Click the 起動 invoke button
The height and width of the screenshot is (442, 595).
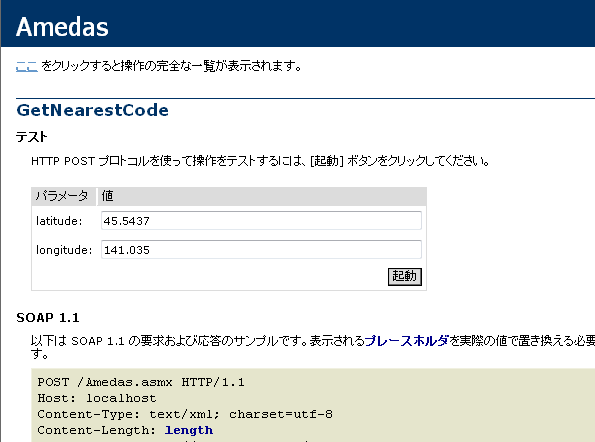(405, 276)
